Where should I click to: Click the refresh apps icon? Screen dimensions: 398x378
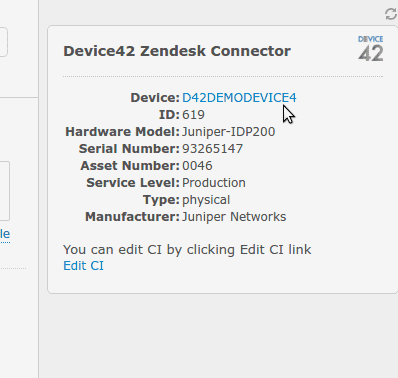(x=391, y=14)
